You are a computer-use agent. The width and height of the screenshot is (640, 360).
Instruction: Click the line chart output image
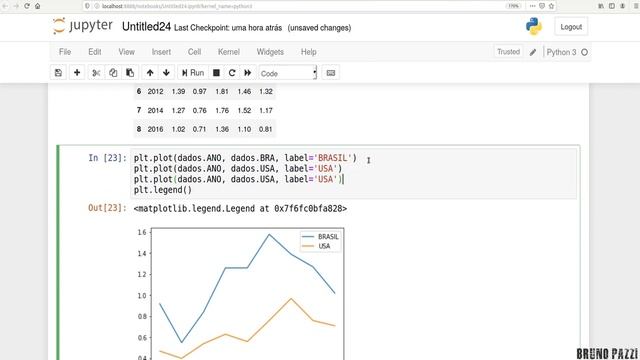241,293
